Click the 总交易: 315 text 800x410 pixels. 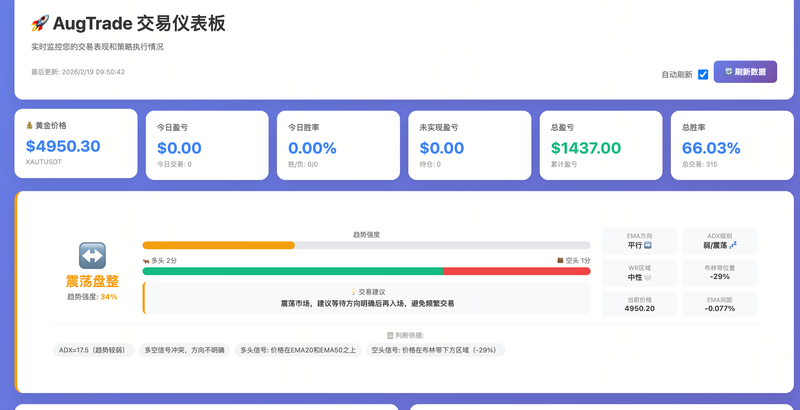point(699,164)
